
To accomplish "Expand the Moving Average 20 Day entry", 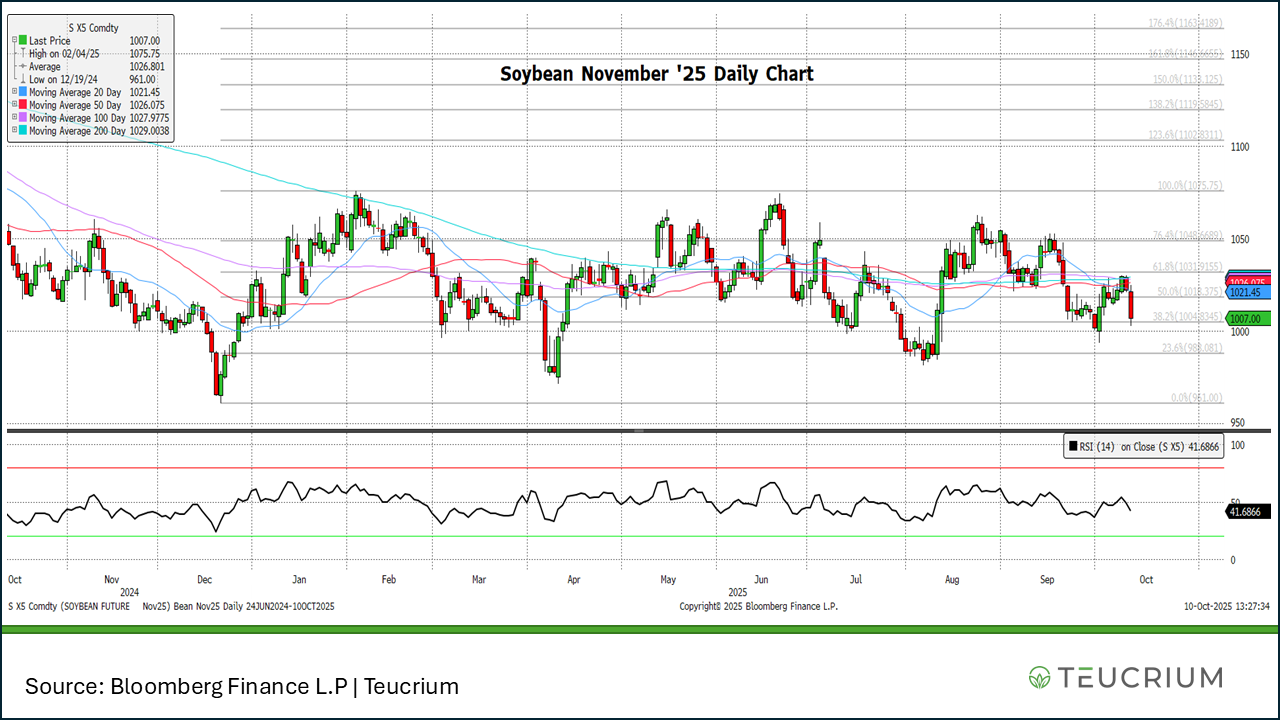I will (x=15, y=92).
